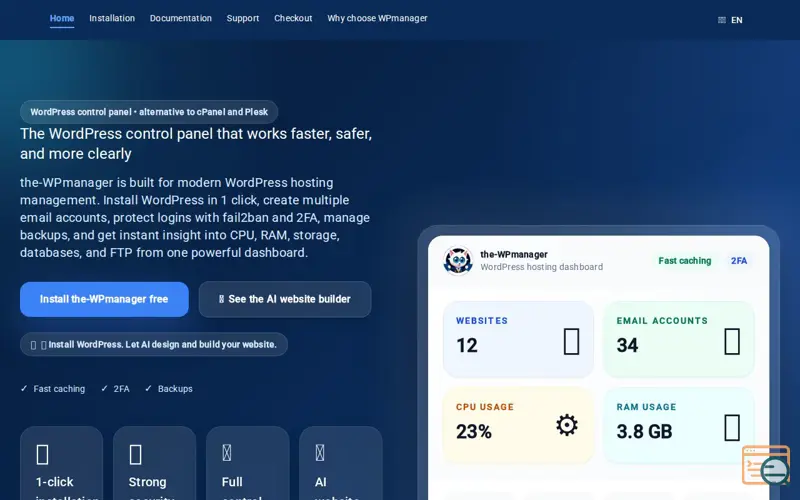The width and height of the screenshot is (800, 500).
Task: Click Install the-WPmanager free button
Action: [104, 299]
